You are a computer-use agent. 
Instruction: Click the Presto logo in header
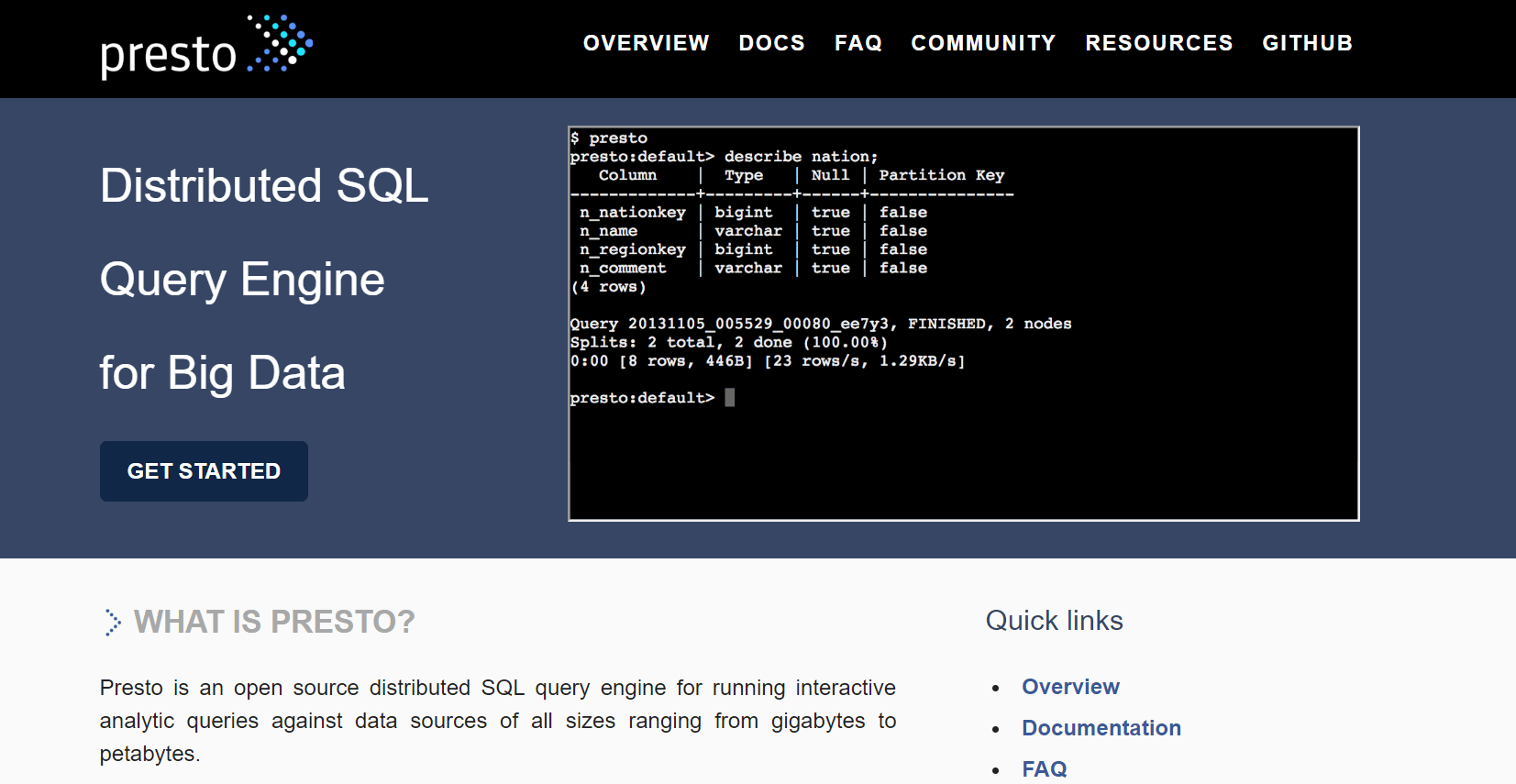click(x=206, y=47)
